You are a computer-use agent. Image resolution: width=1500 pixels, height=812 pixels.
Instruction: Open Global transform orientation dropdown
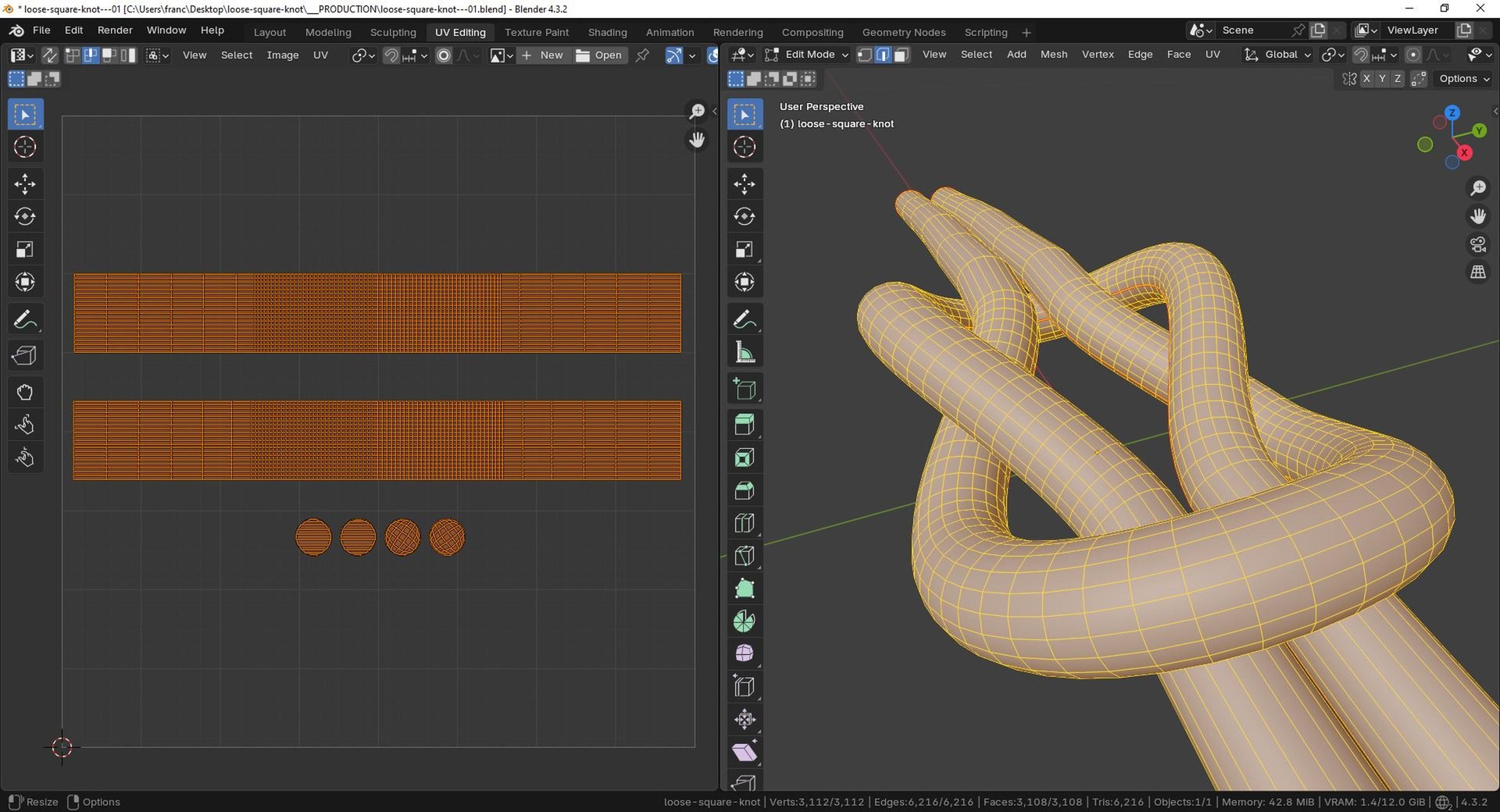(x=1277, y=55)
